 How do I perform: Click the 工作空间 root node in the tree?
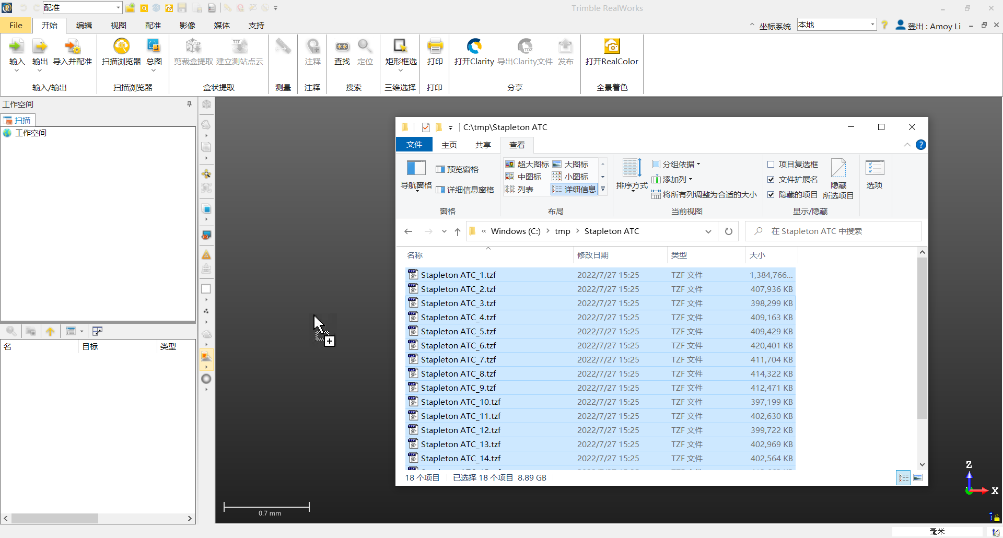click(30, 133)
